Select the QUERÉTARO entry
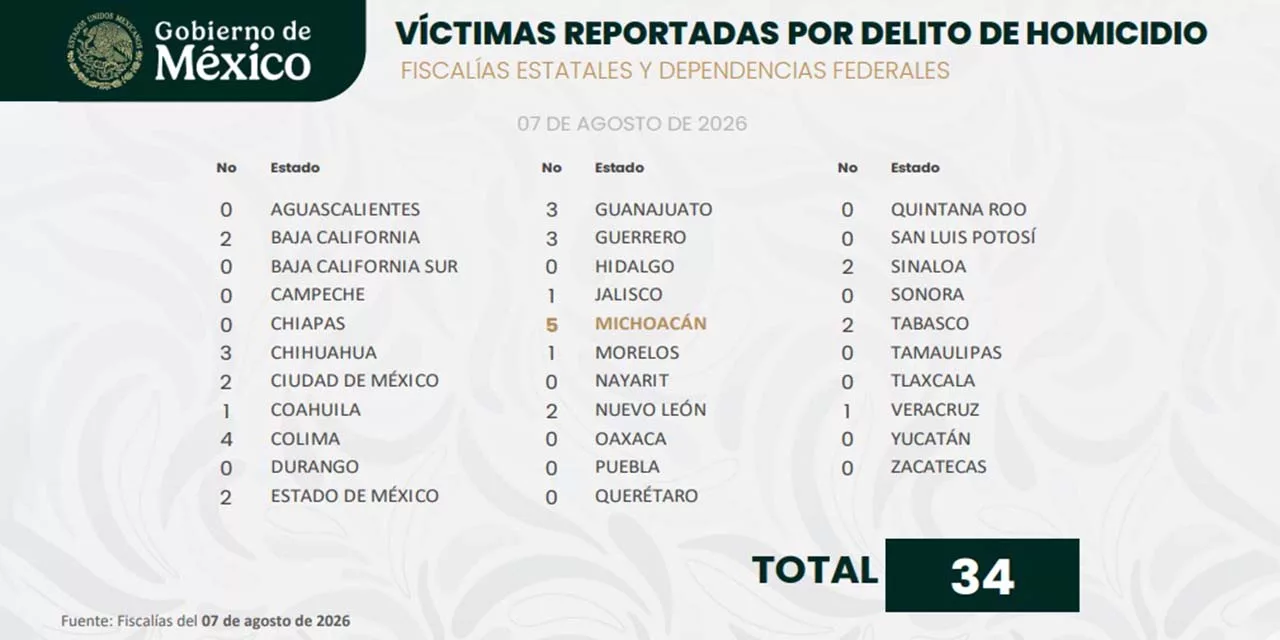1280x640 pixels. pyautogui.click(x=646, y=495)
